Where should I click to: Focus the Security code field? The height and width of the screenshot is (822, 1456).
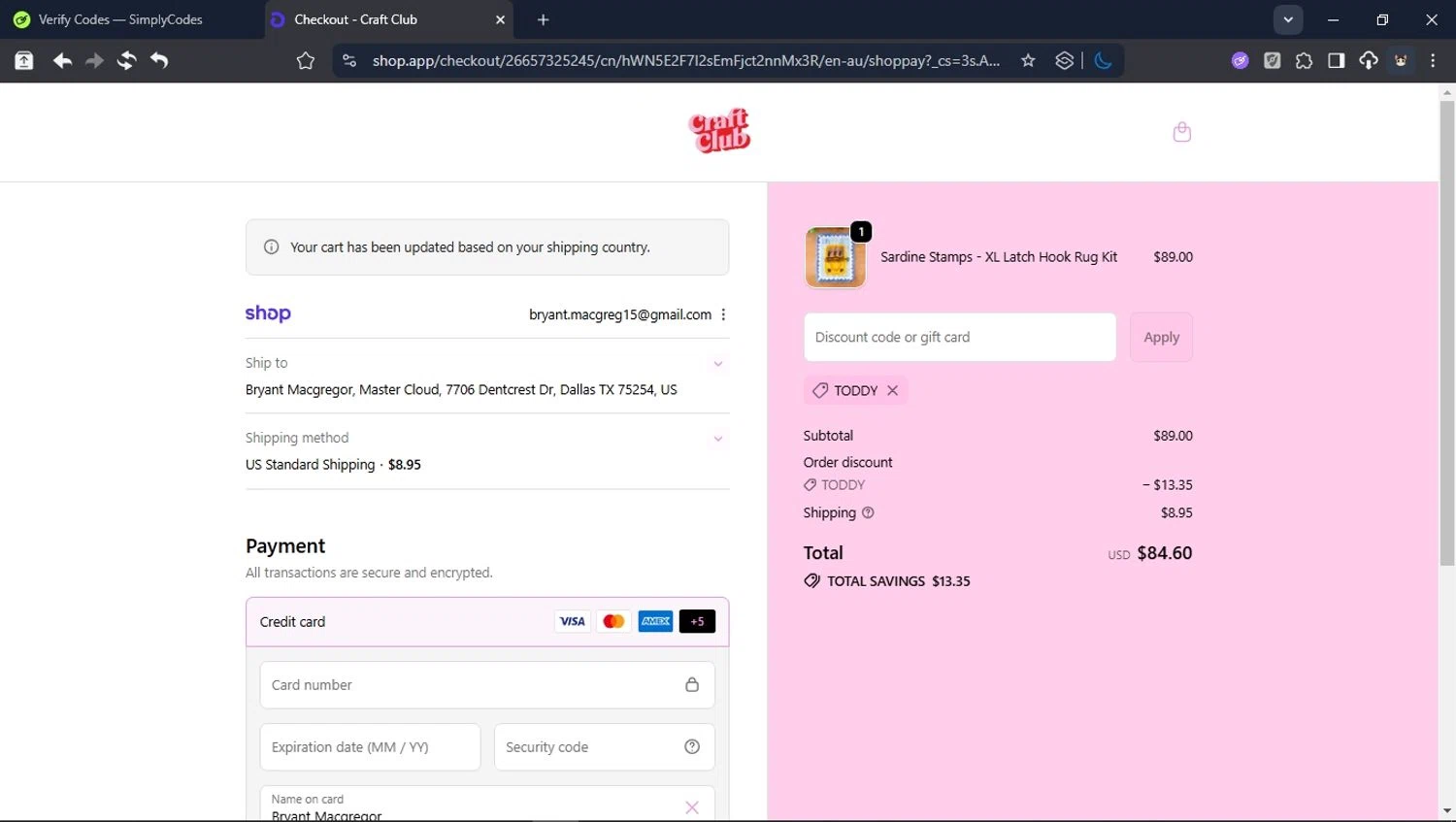[605, 747]
